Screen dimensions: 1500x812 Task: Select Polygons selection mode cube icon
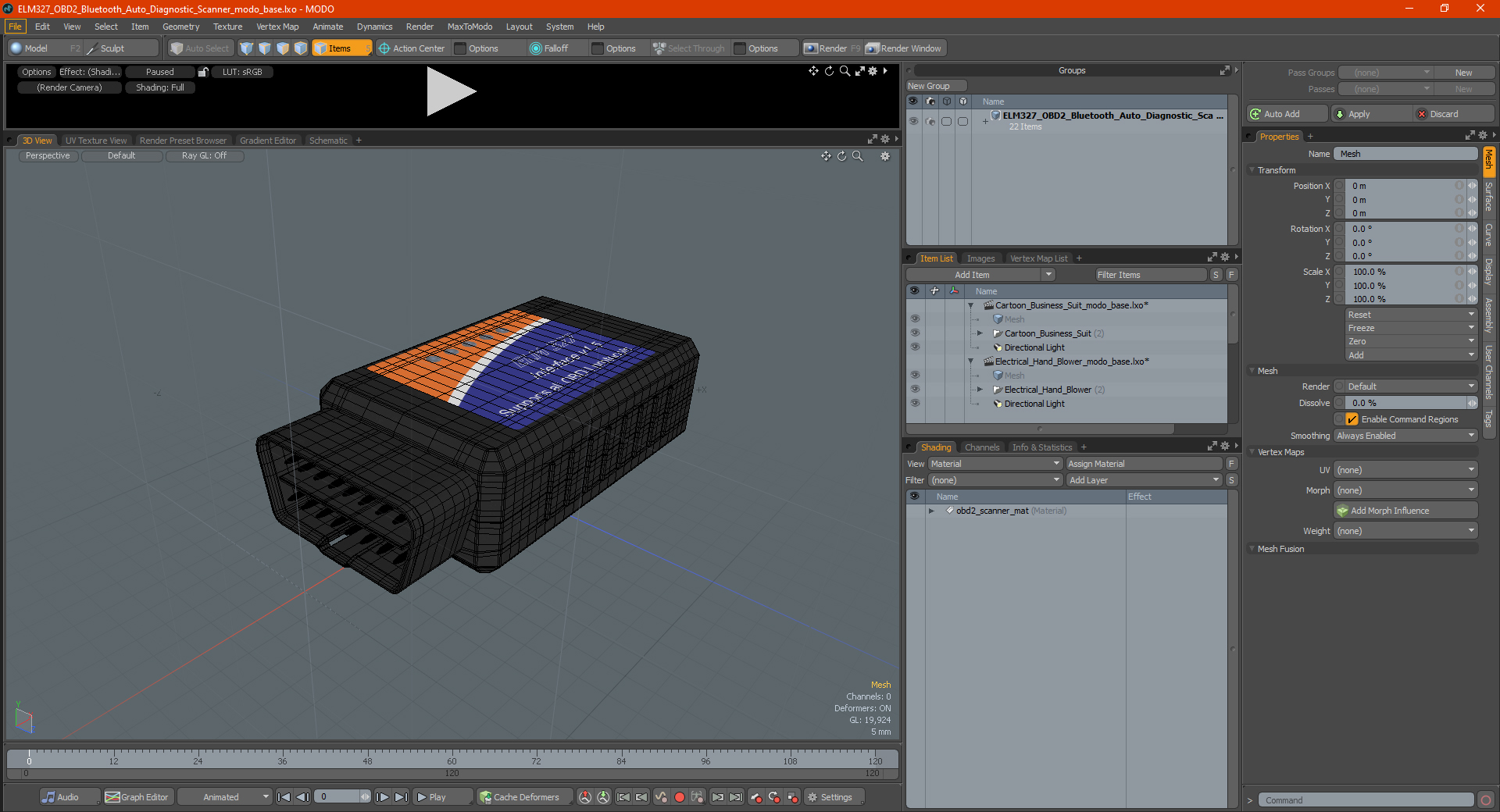(283, 48)
